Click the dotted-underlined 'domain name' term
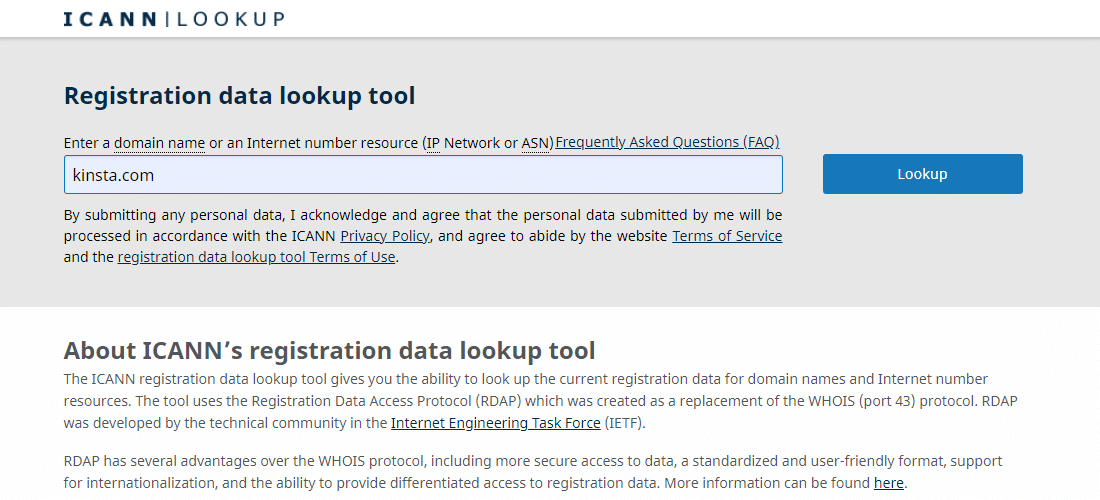This screenshot has width=1100, height=500. click(159, 143)
